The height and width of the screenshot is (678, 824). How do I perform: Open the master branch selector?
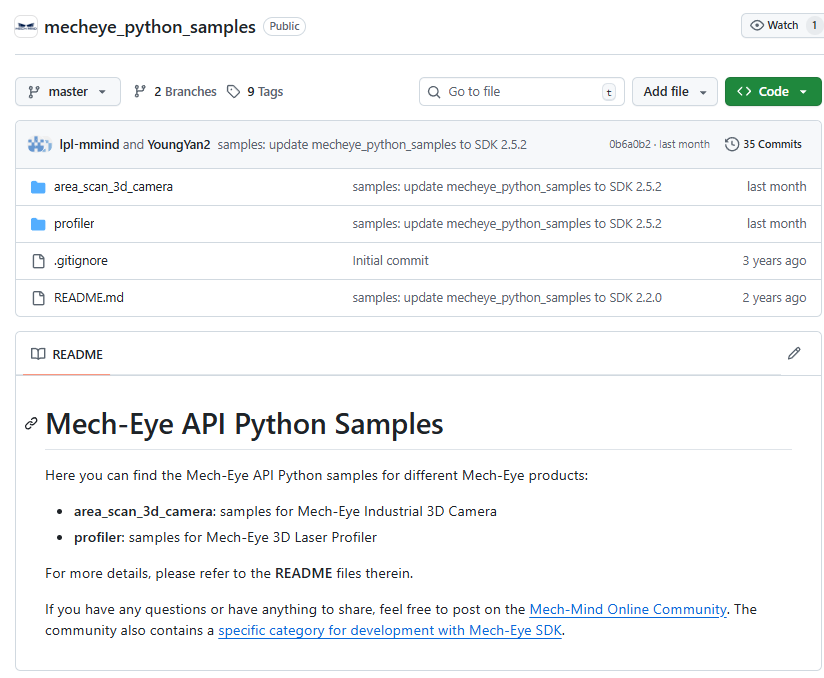pos(67,91)
